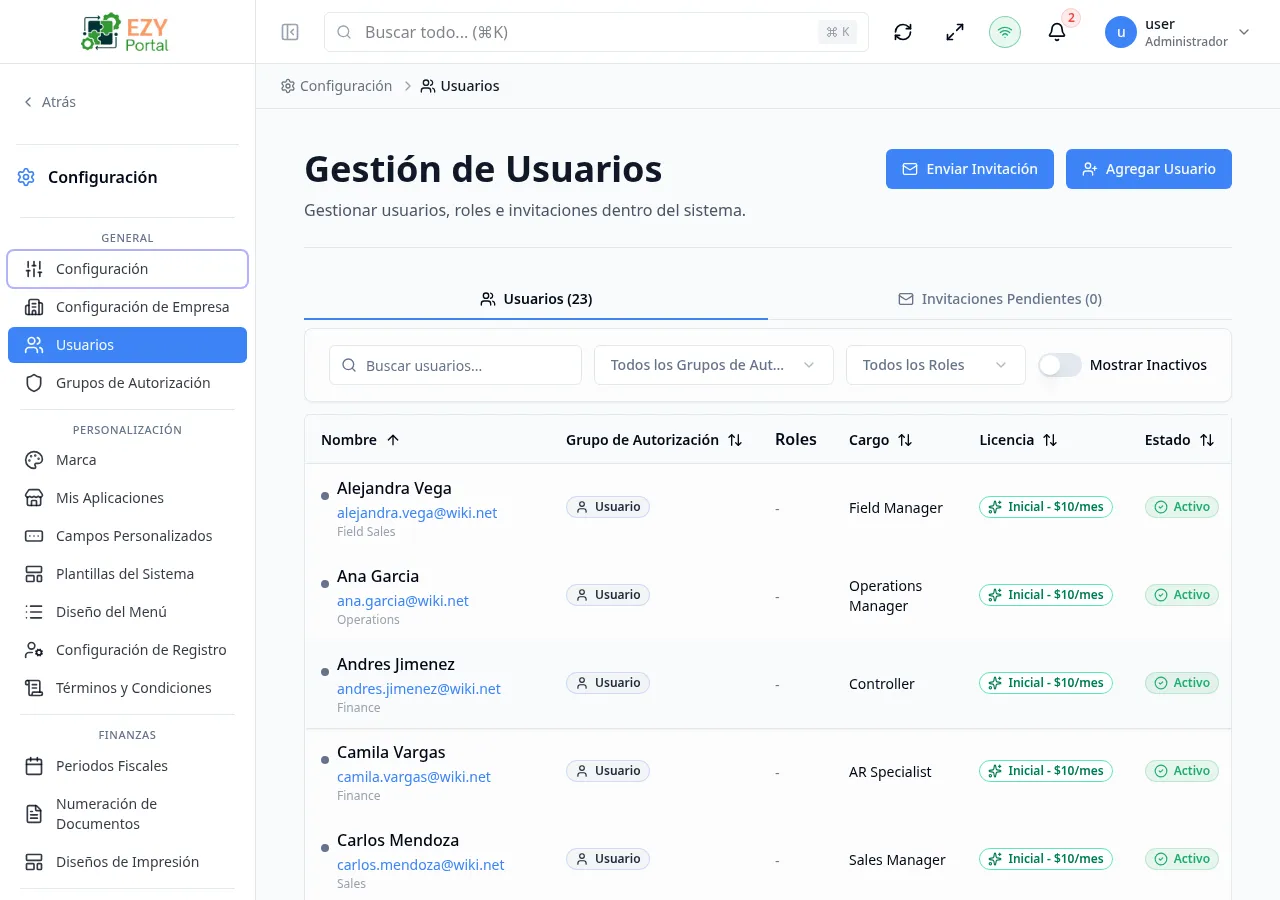Click Alejandra Vega's Usuario group badge
Image resolution: width=1280 pixels, height=900 pixels.
(608, 507)
